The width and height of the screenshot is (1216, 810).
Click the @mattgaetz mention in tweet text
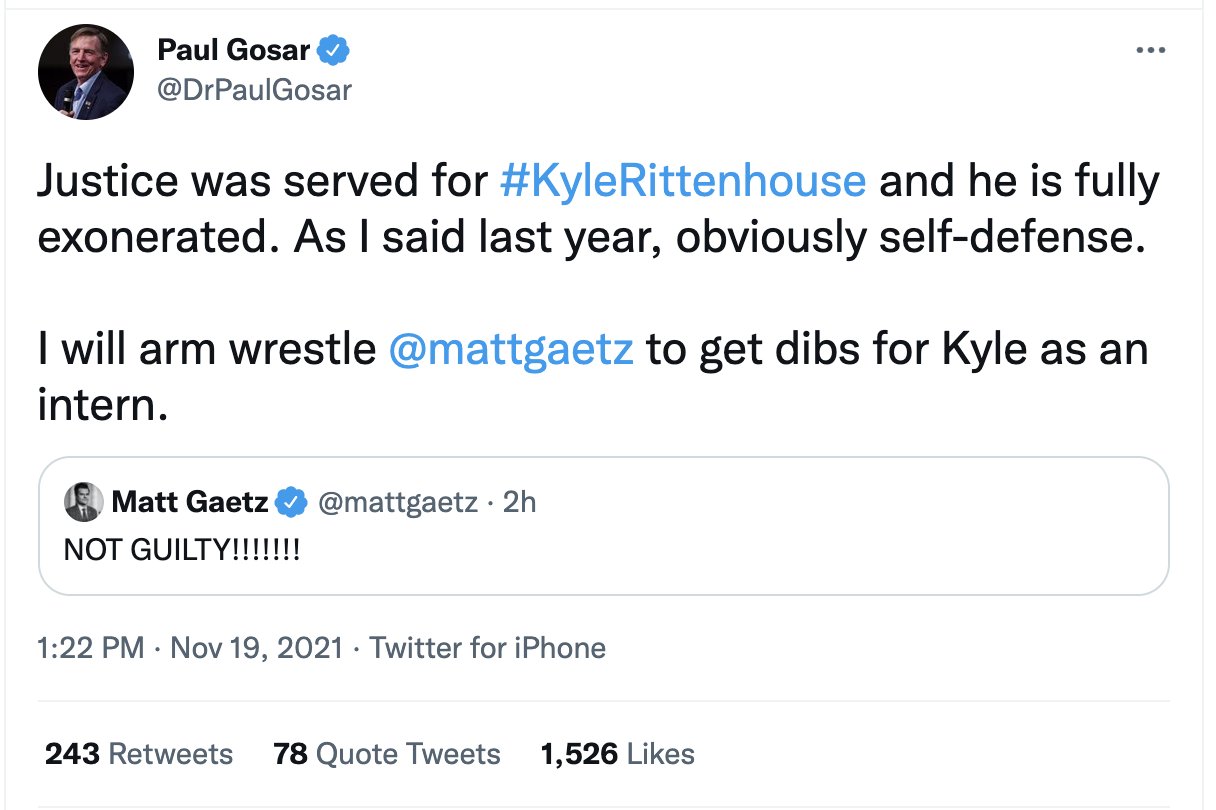pos(510,349)
